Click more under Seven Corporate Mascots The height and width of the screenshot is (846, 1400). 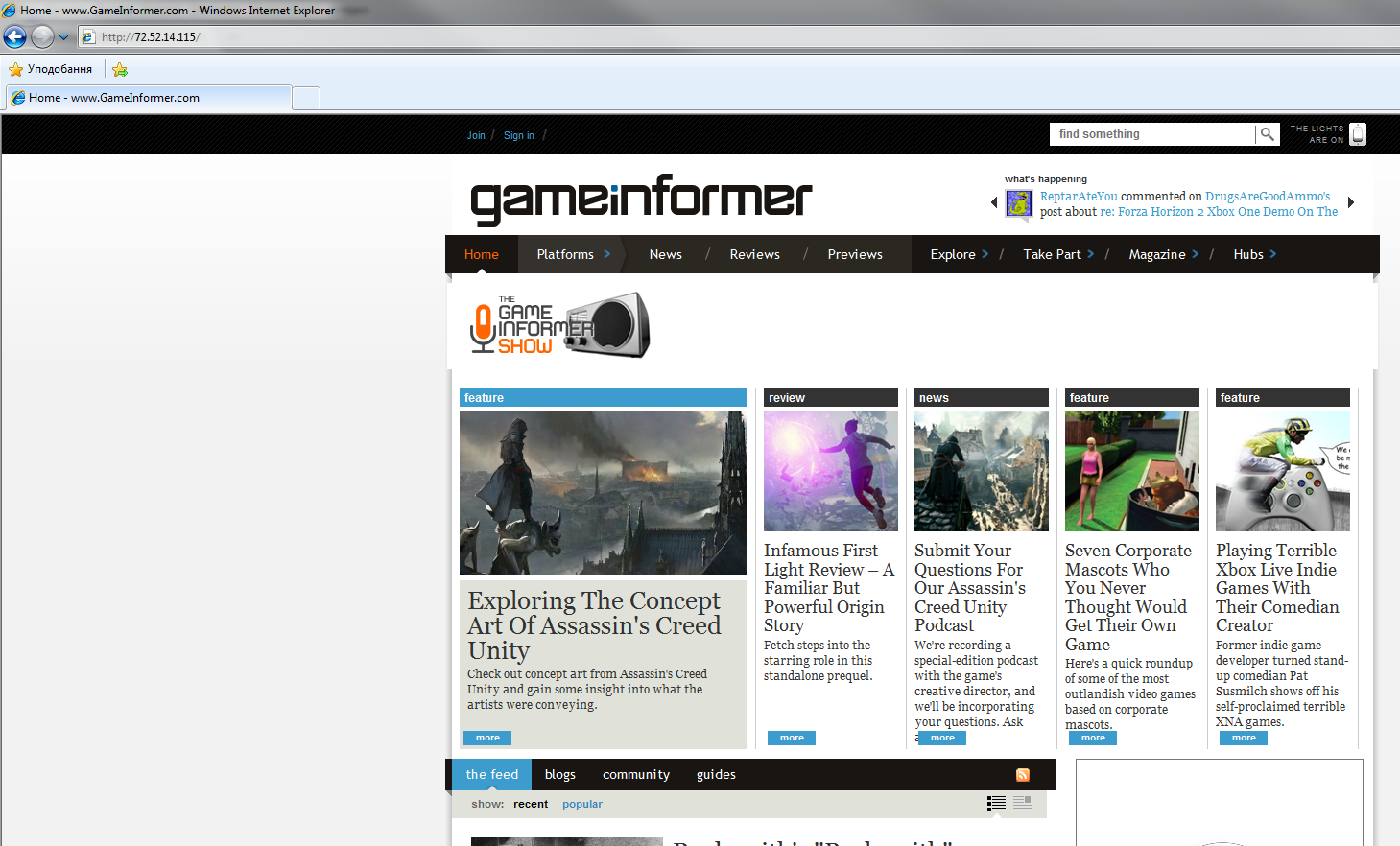tap(1093, 738)
